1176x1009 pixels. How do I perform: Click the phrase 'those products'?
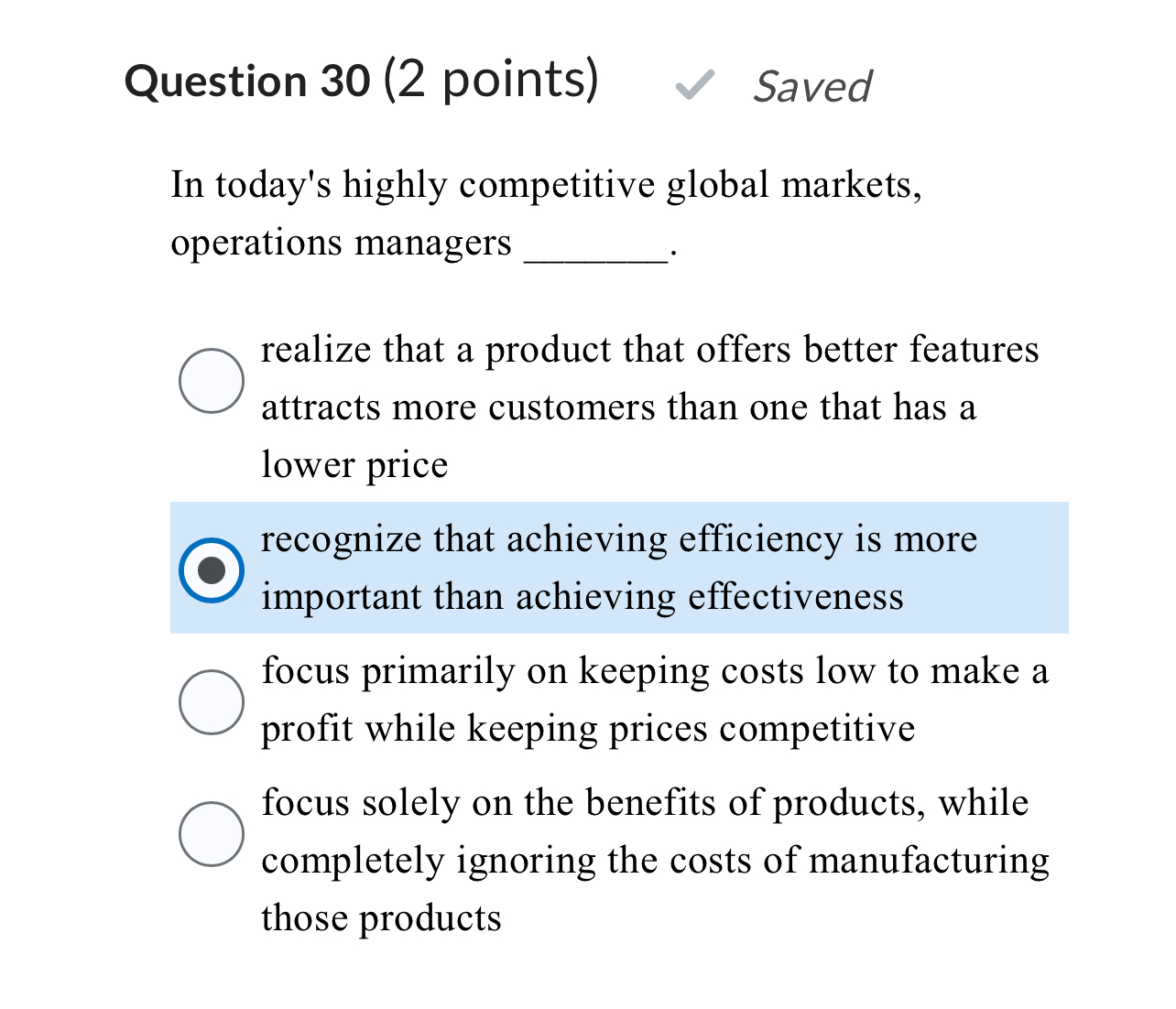click(381, 917)
